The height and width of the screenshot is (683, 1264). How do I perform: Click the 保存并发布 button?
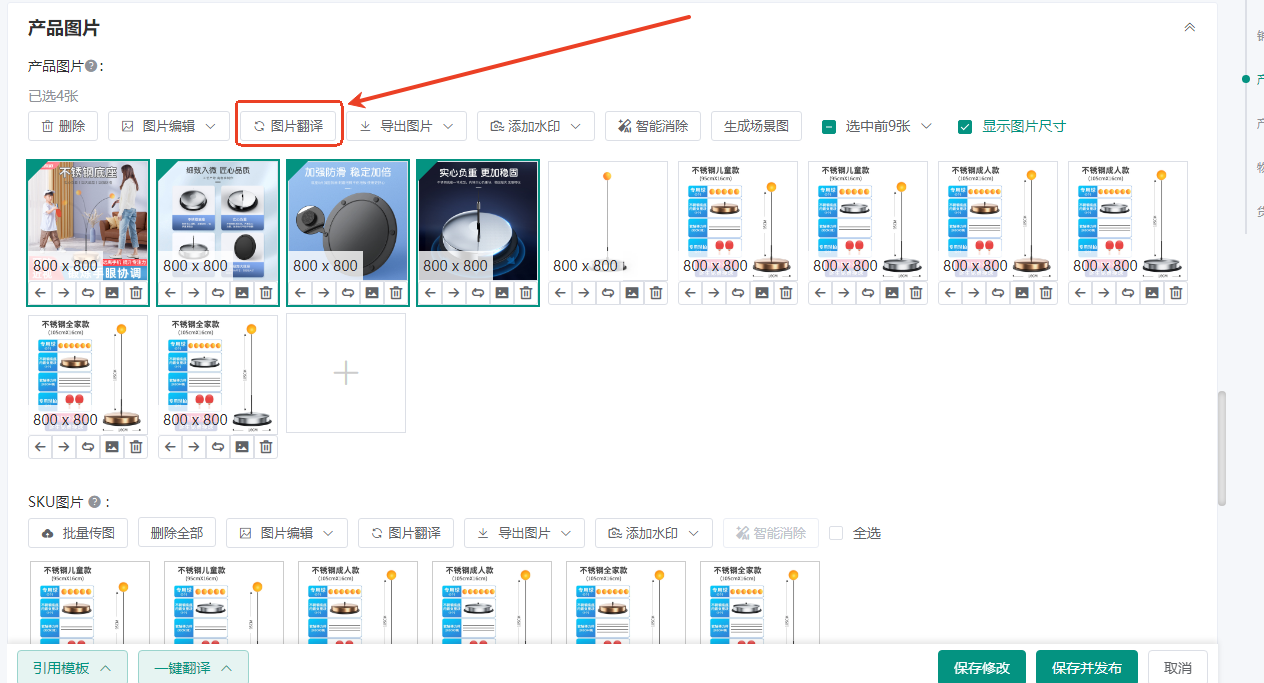pos(1086,668)
